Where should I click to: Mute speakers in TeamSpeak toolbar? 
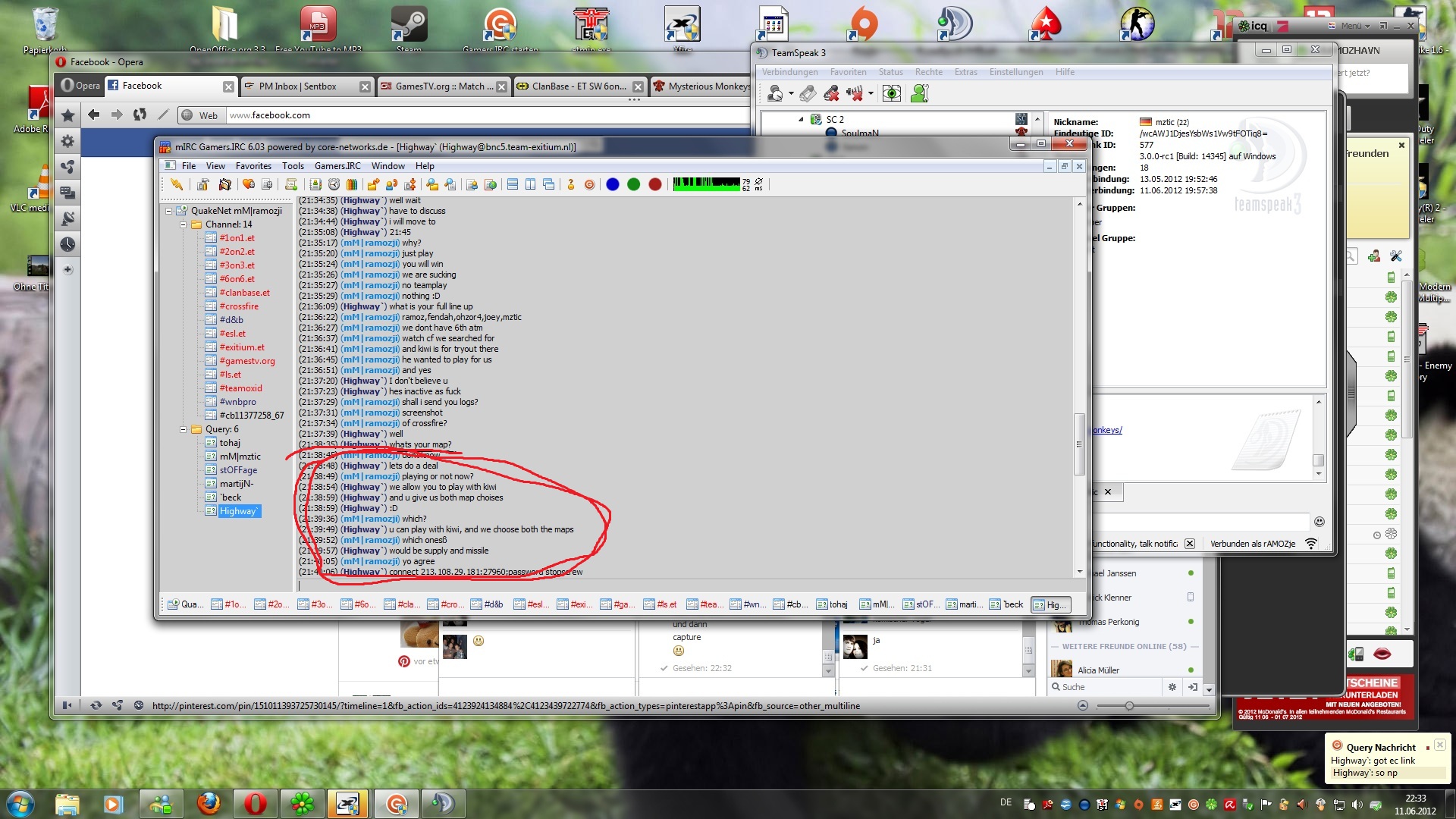[x=855, y=93]
